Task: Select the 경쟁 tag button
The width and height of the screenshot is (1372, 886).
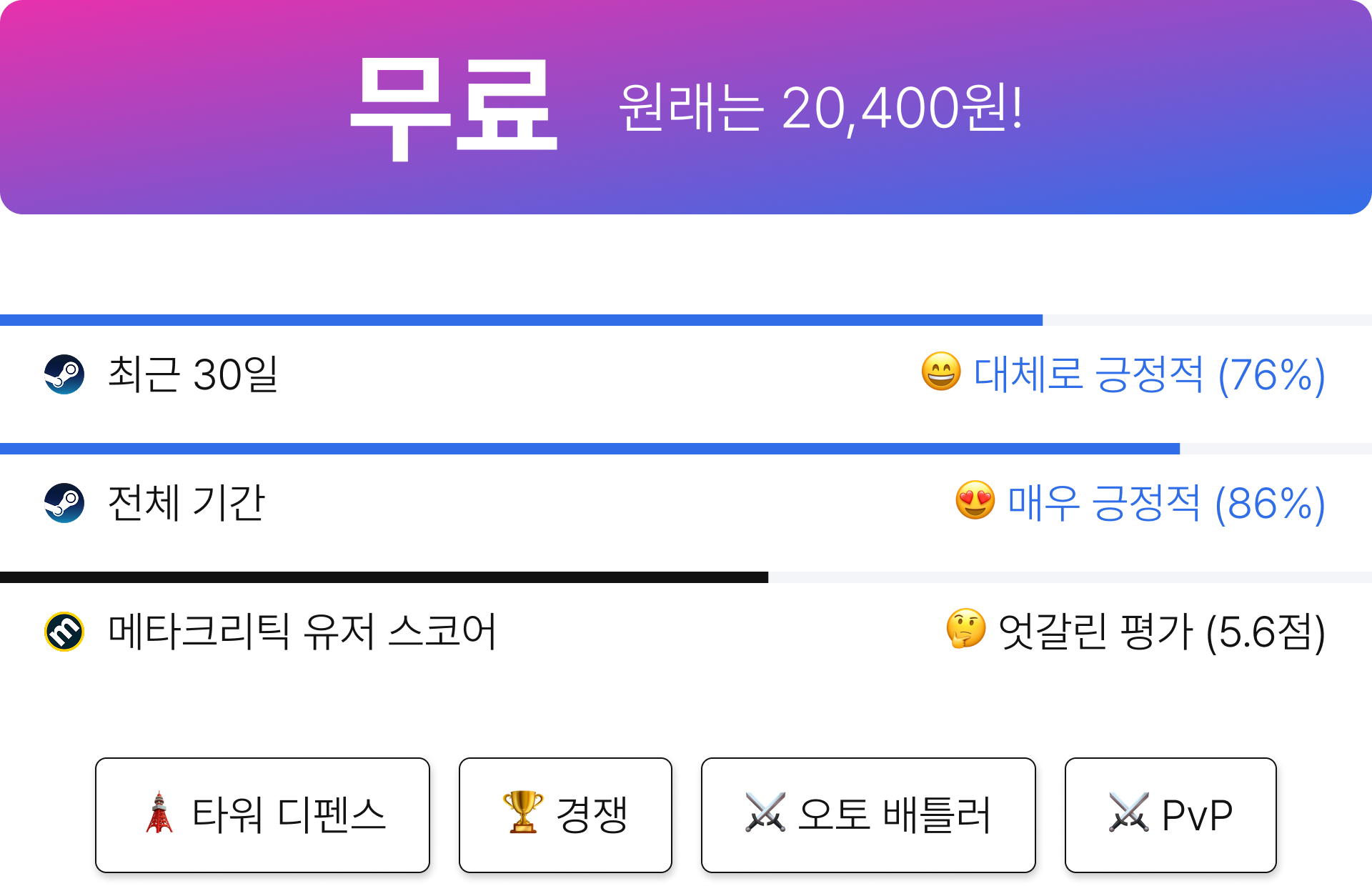Action: tap(565, 815)
